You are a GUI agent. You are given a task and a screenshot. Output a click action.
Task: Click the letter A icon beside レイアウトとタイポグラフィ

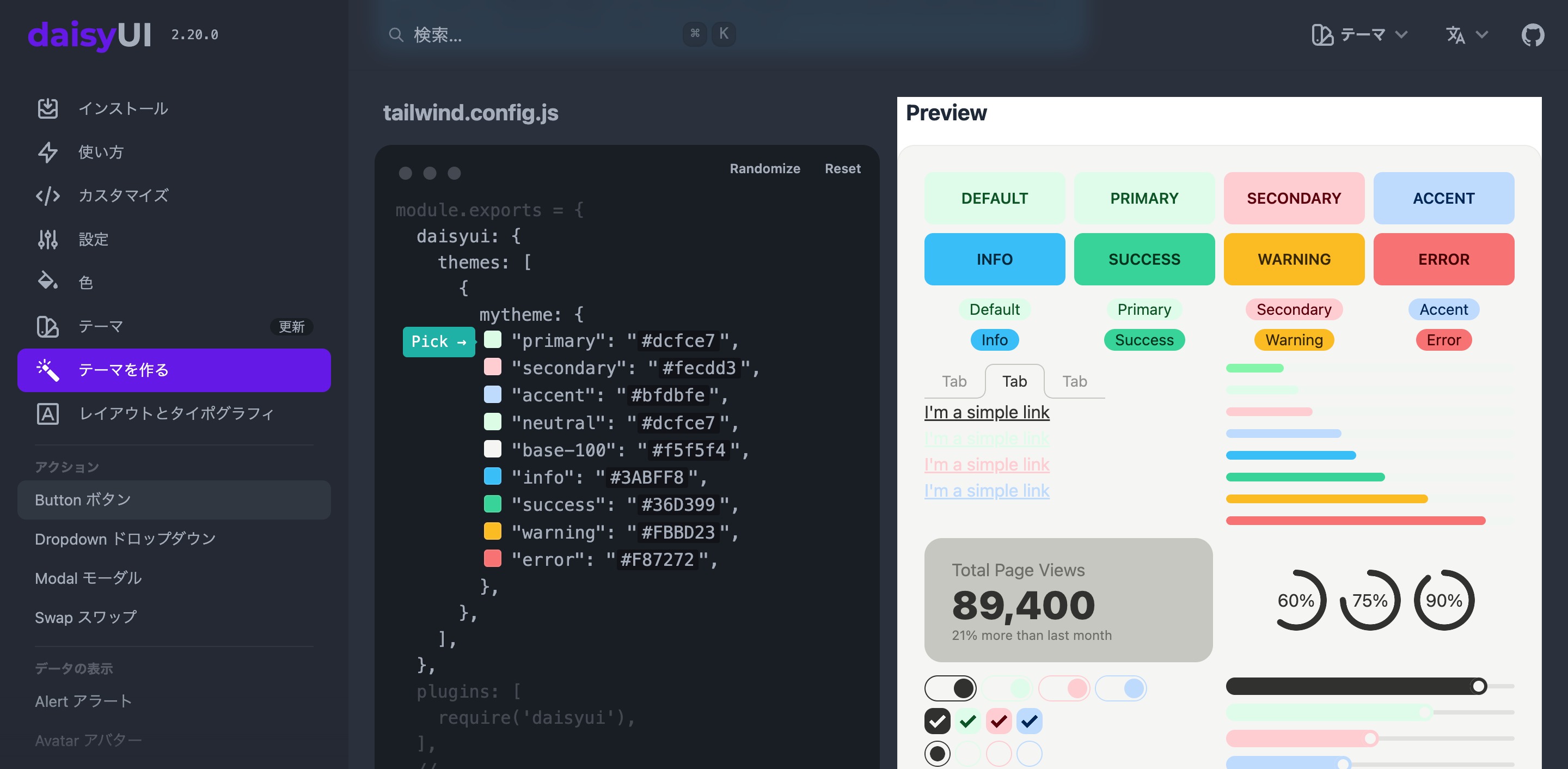click(x=47, y=413)
